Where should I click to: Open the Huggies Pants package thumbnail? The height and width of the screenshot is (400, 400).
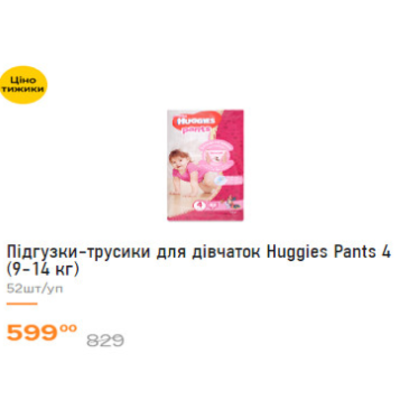point(205,165)
